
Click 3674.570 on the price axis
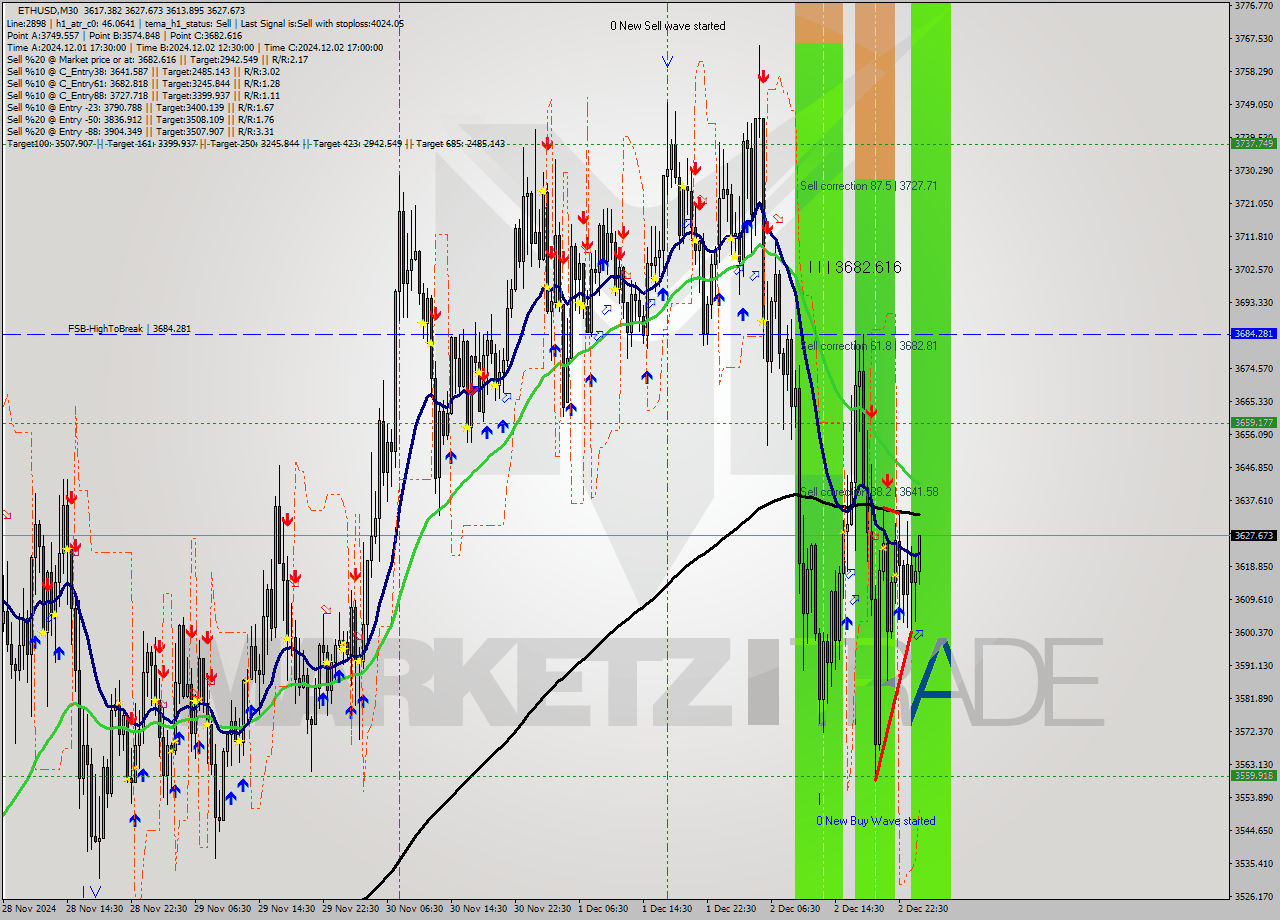[1254, 369]
